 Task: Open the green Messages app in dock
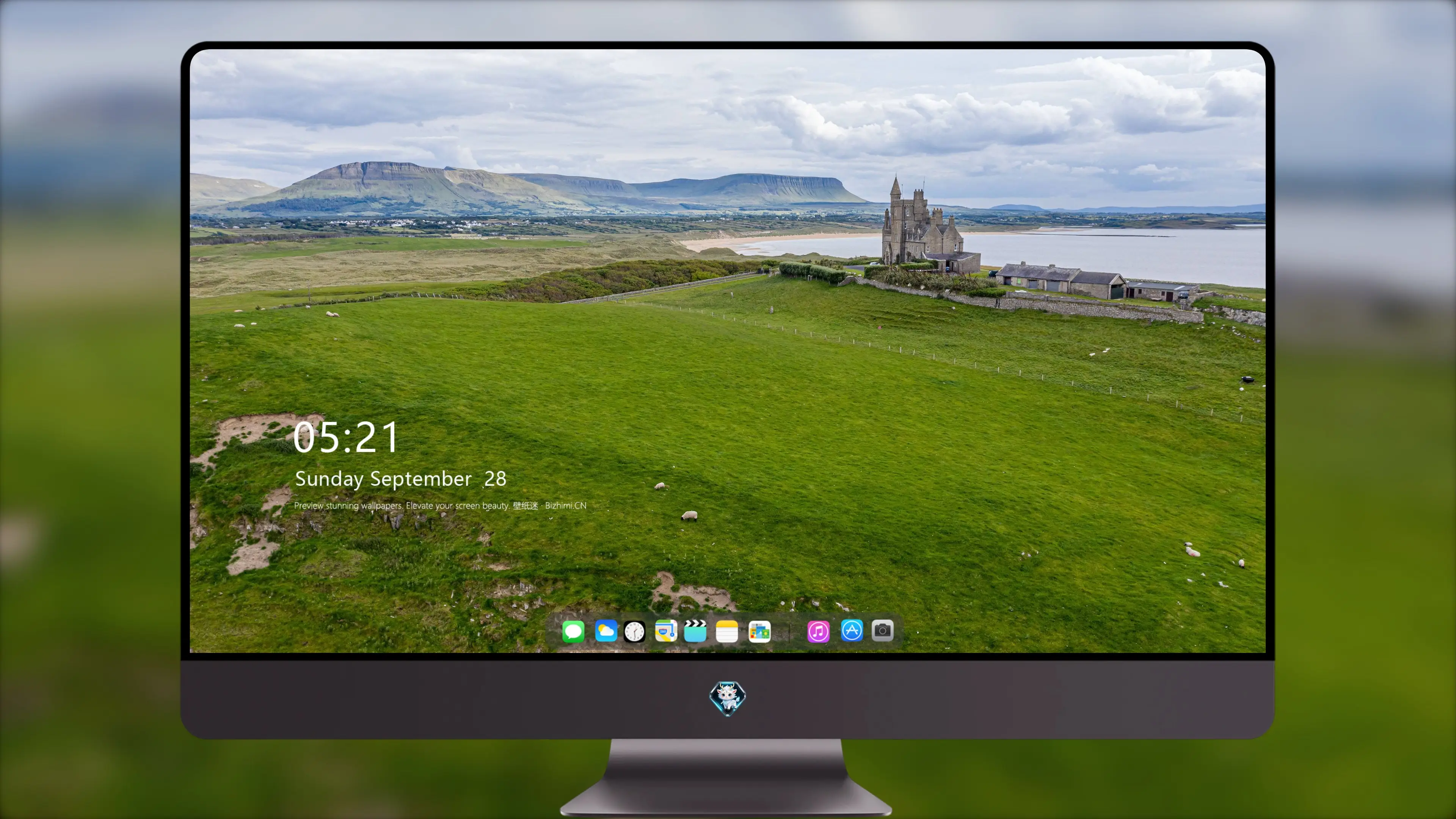[x=573, y=631]
